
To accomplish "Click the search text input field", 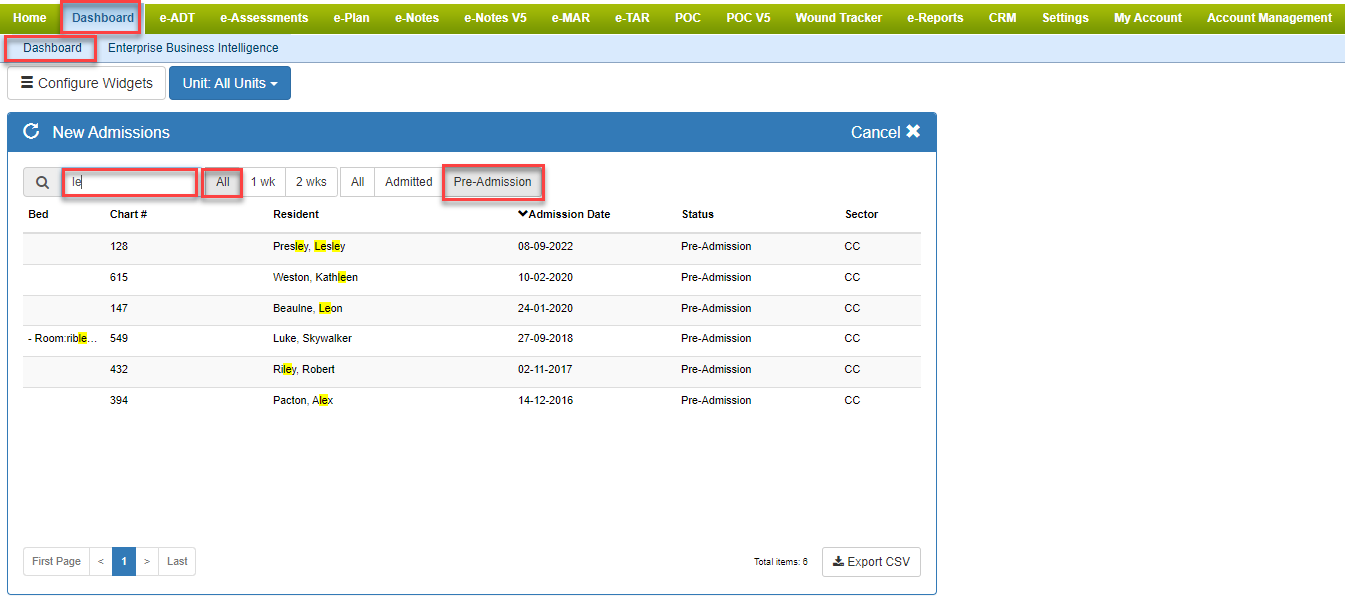I will coord(130,182).
